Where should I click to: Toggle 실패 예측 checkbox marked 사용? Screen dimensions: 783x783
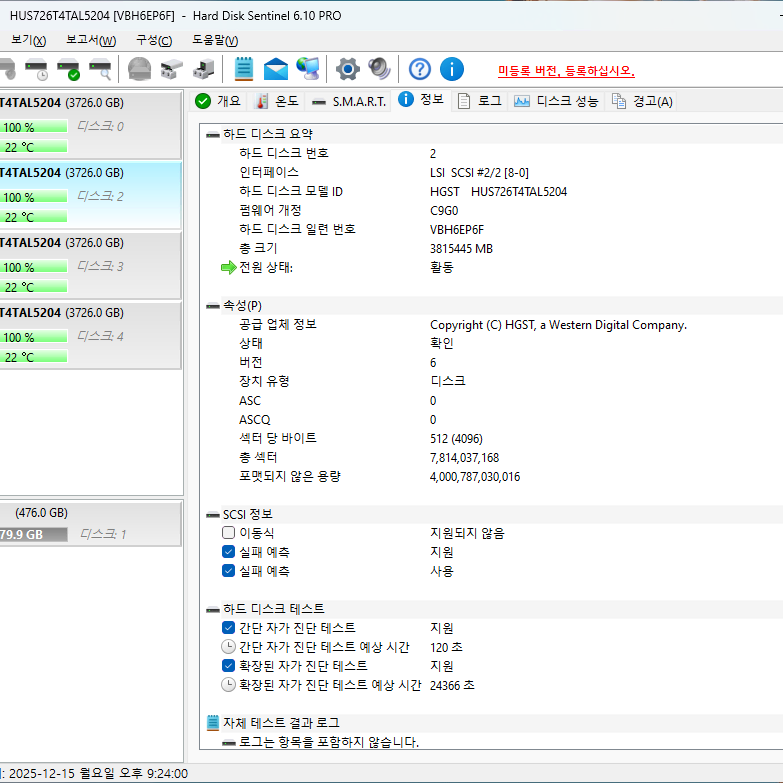coord(228,571)
